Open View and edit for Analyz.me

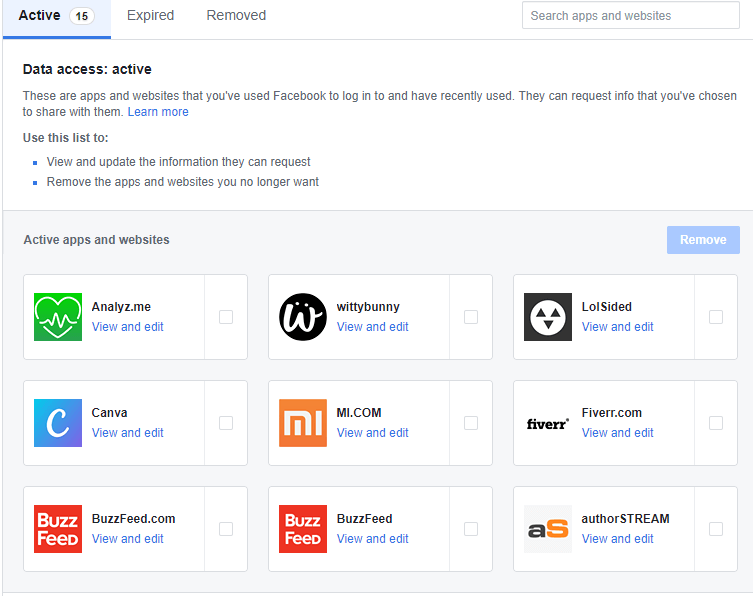pos(128,327)
